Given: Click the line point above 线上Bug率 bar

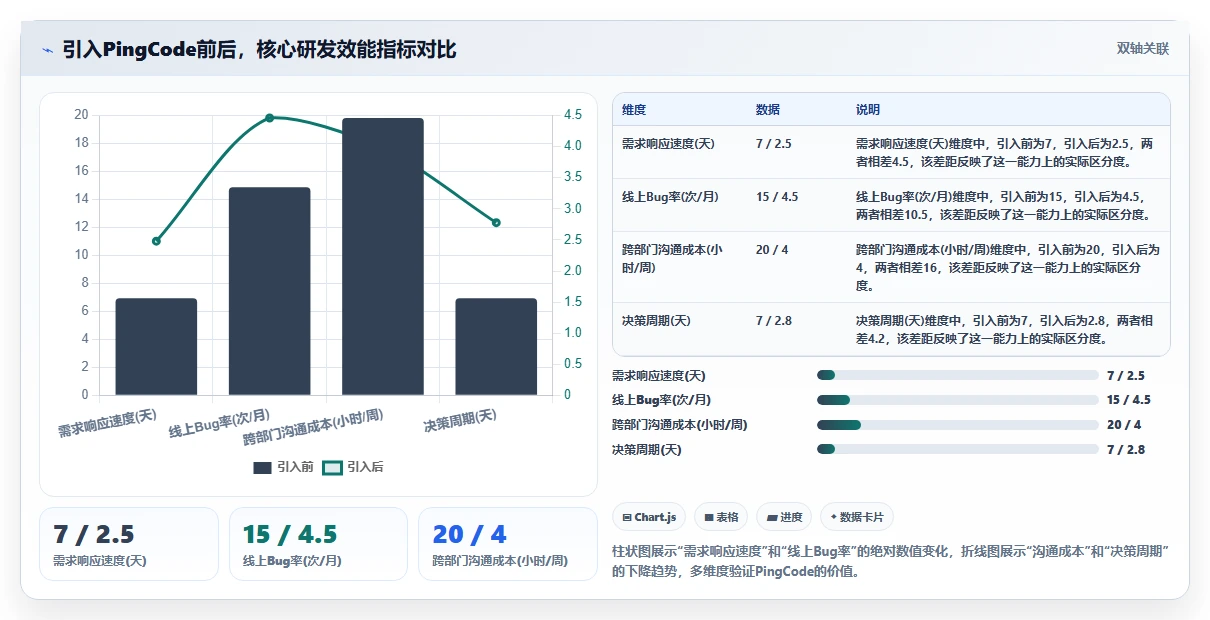Looking at the screenshot, I should [269, 118].
